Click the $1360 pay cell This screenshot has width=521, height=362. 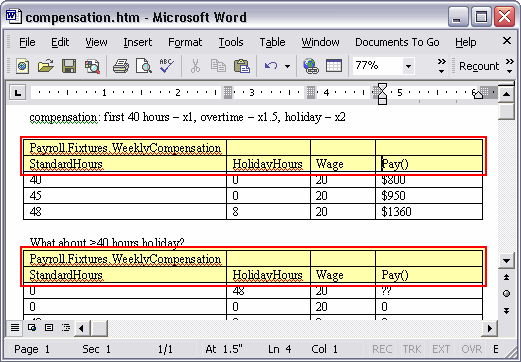tap(429, 211)
